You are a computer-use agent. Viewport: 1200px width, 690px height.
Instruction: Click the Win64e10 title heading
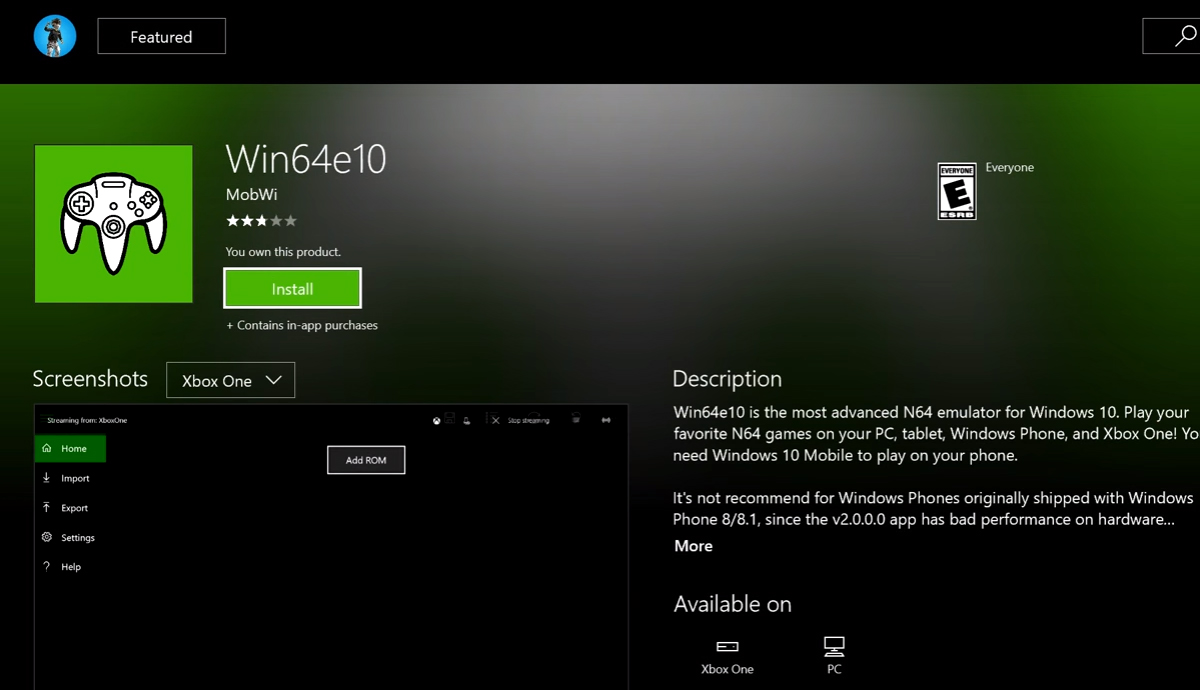click(306, 159)
